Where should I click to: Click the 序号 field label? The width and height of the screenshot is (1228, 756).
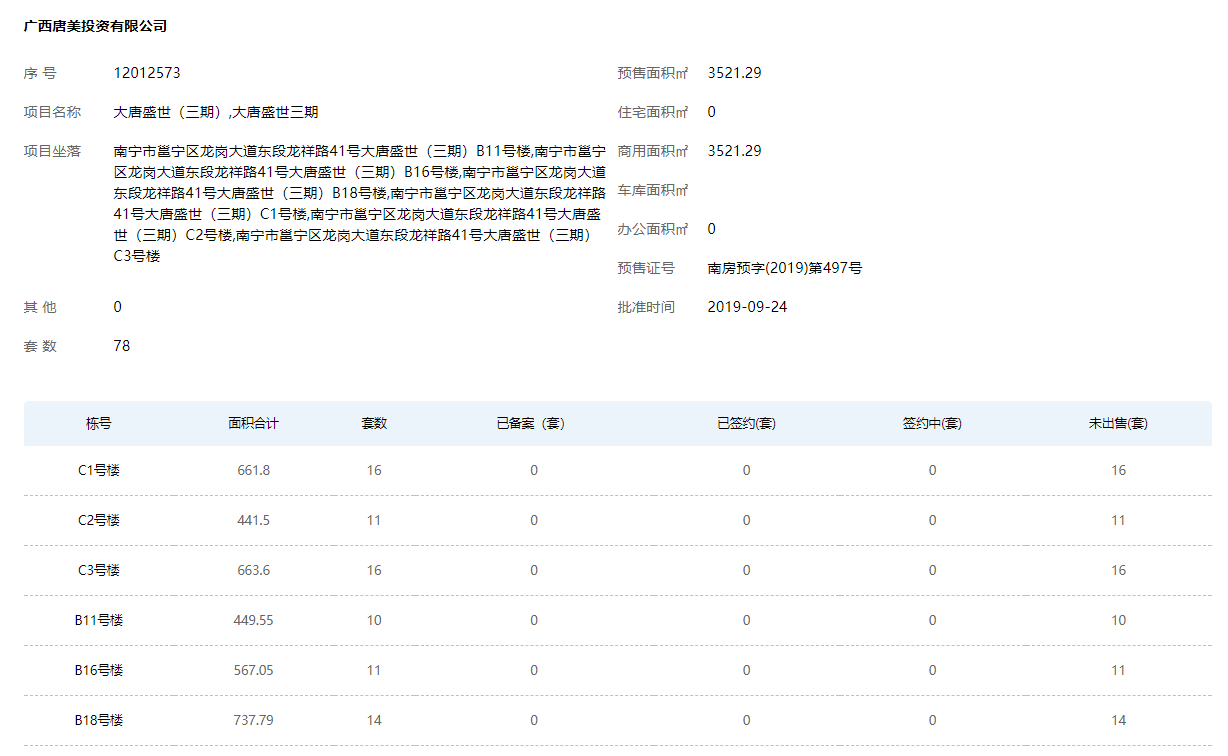pyautogui.click(x=41, y=73)
